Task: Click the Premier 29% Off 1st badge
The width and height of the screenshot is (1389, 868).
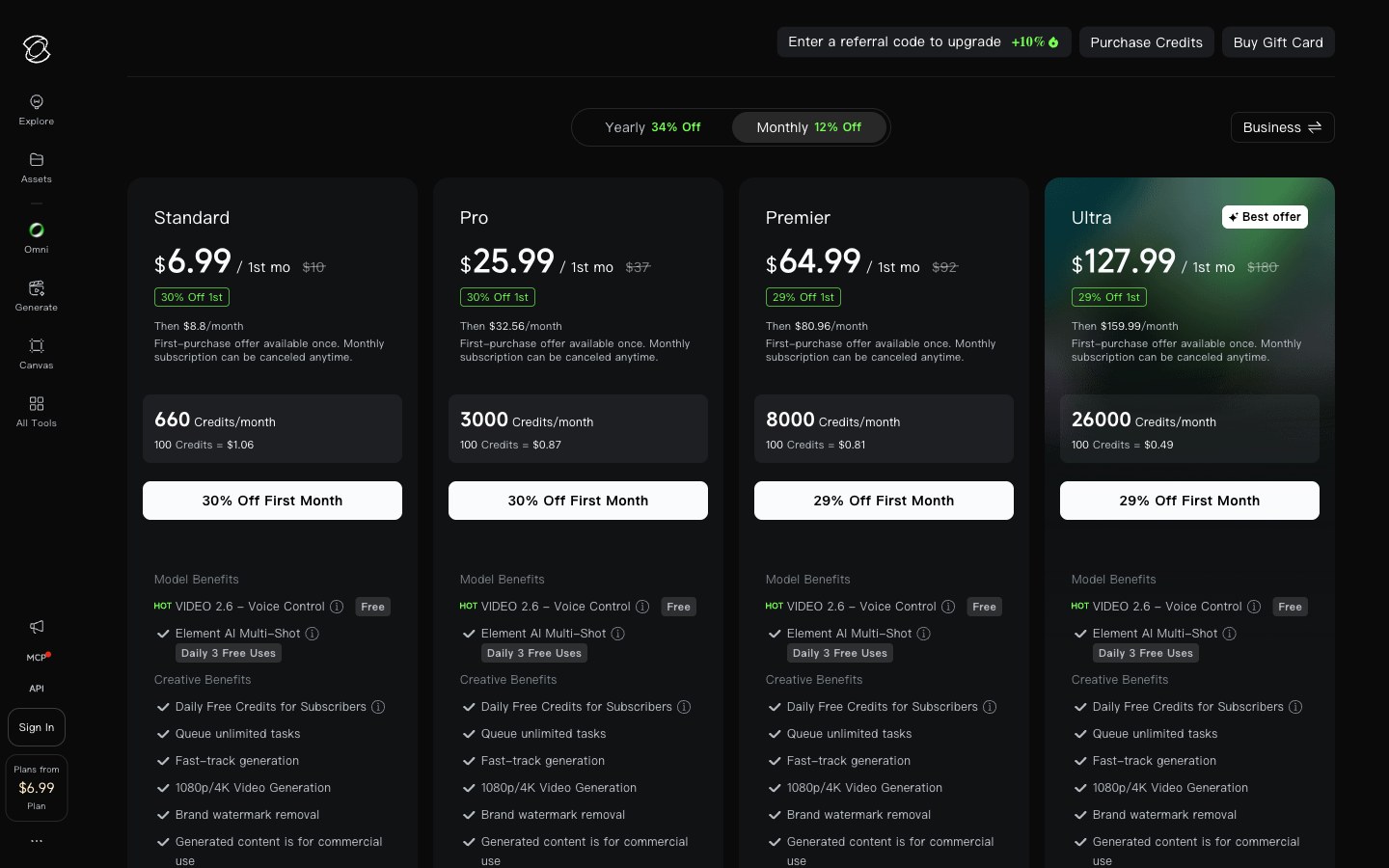Action: (x=803, y=297)
